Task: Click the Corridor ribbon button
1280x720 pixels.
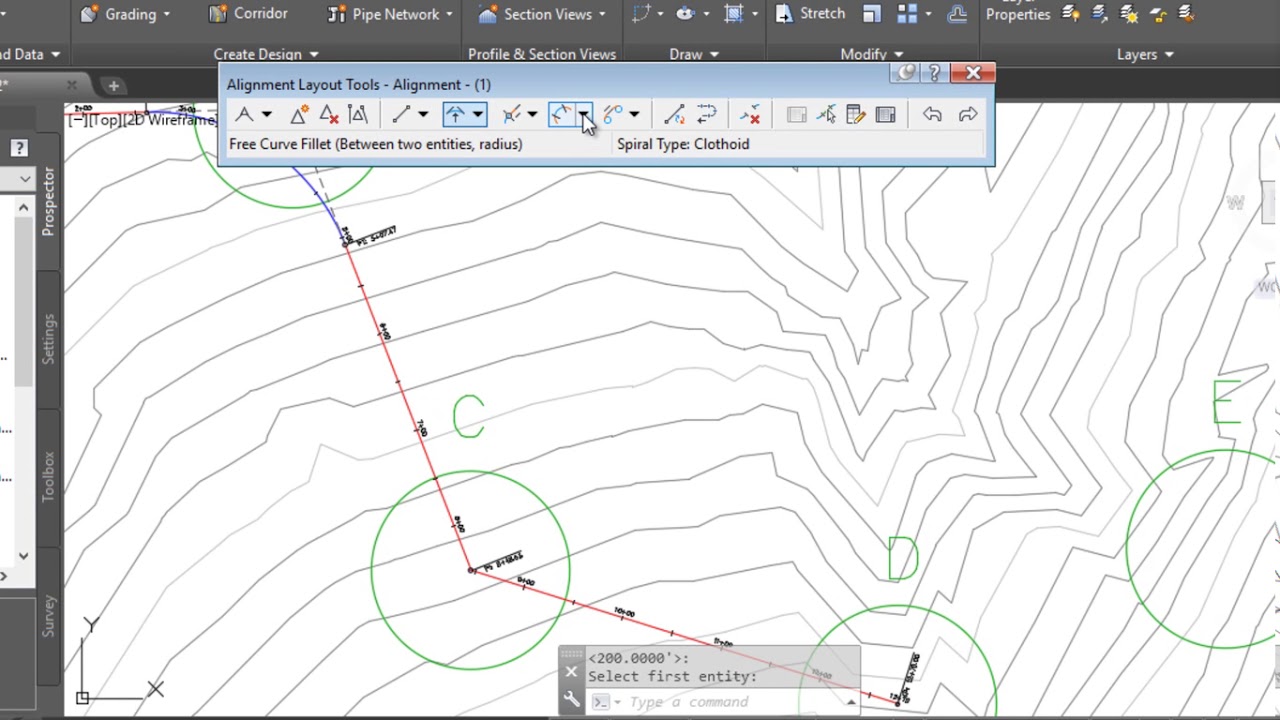Action: tap(248, 14)
